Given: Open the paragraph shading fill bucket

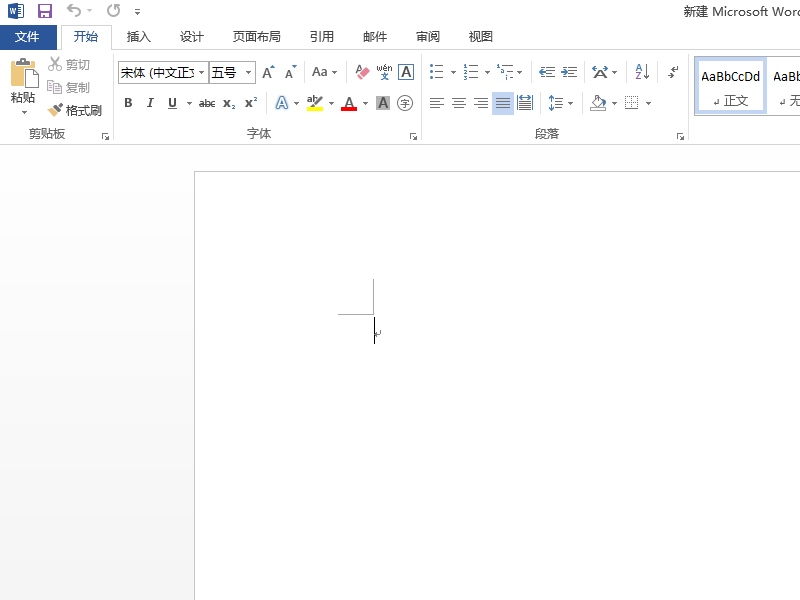Looking at the screenshot, I should [x=598, y=104].
